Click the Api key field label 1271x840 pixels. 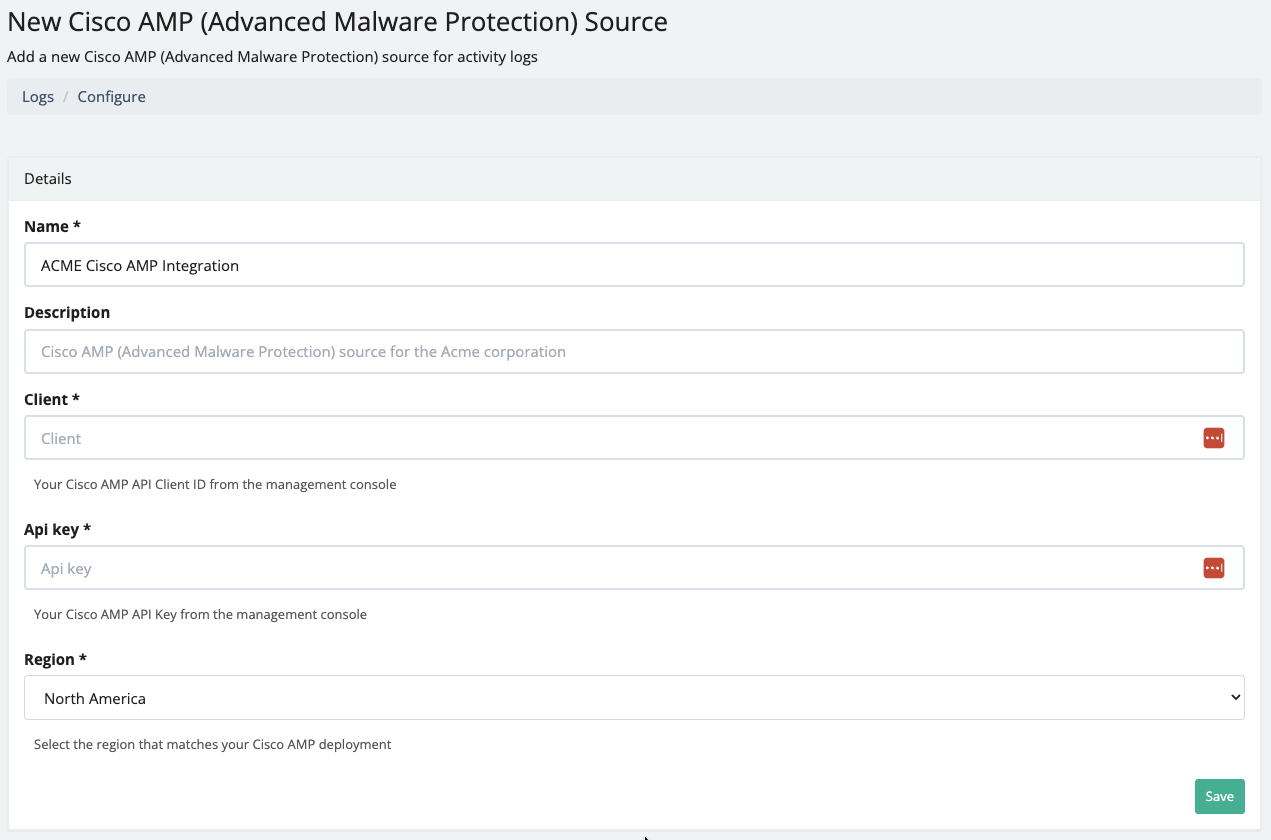click(57, 529)
